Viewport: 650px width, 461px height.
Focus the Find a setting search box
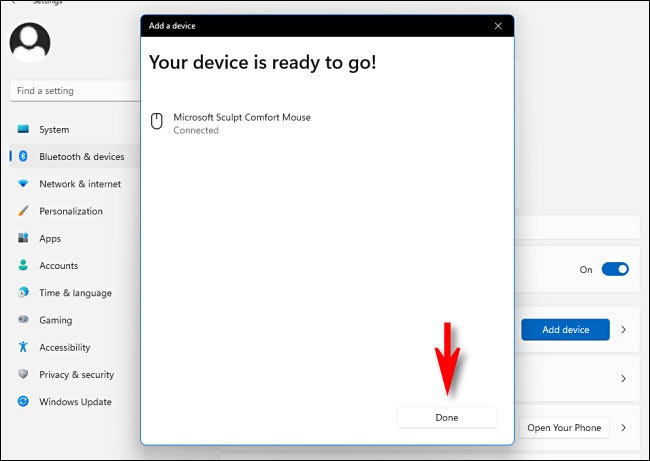coord(74,91)
